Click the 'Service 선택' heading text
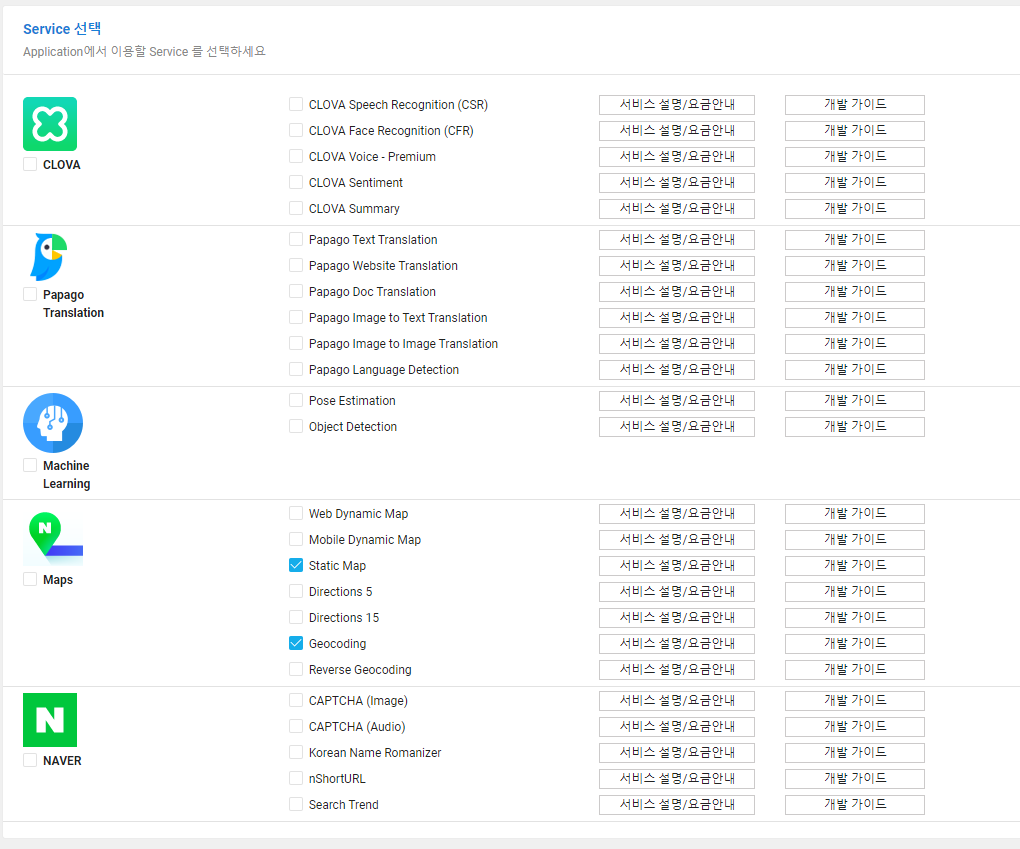The image size is (1020, 849). [x=62, y=29]
